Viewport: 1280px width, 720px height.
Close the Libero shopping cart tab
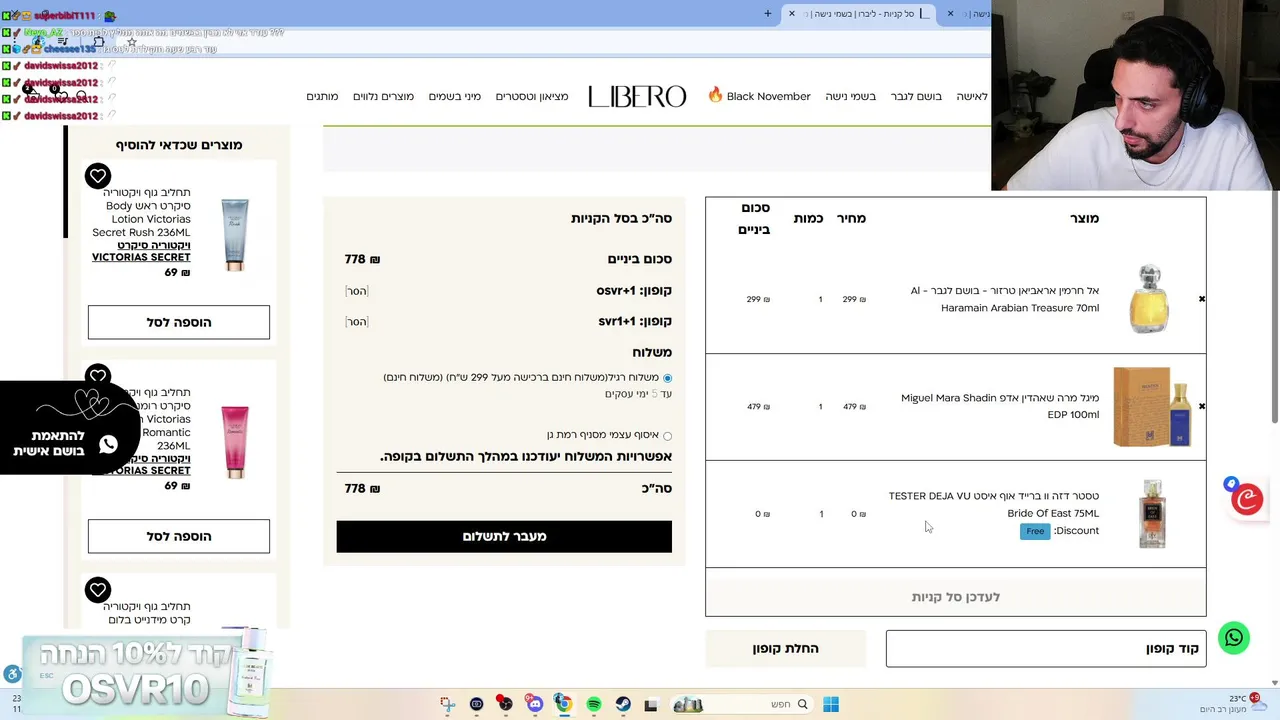(791, 13)
